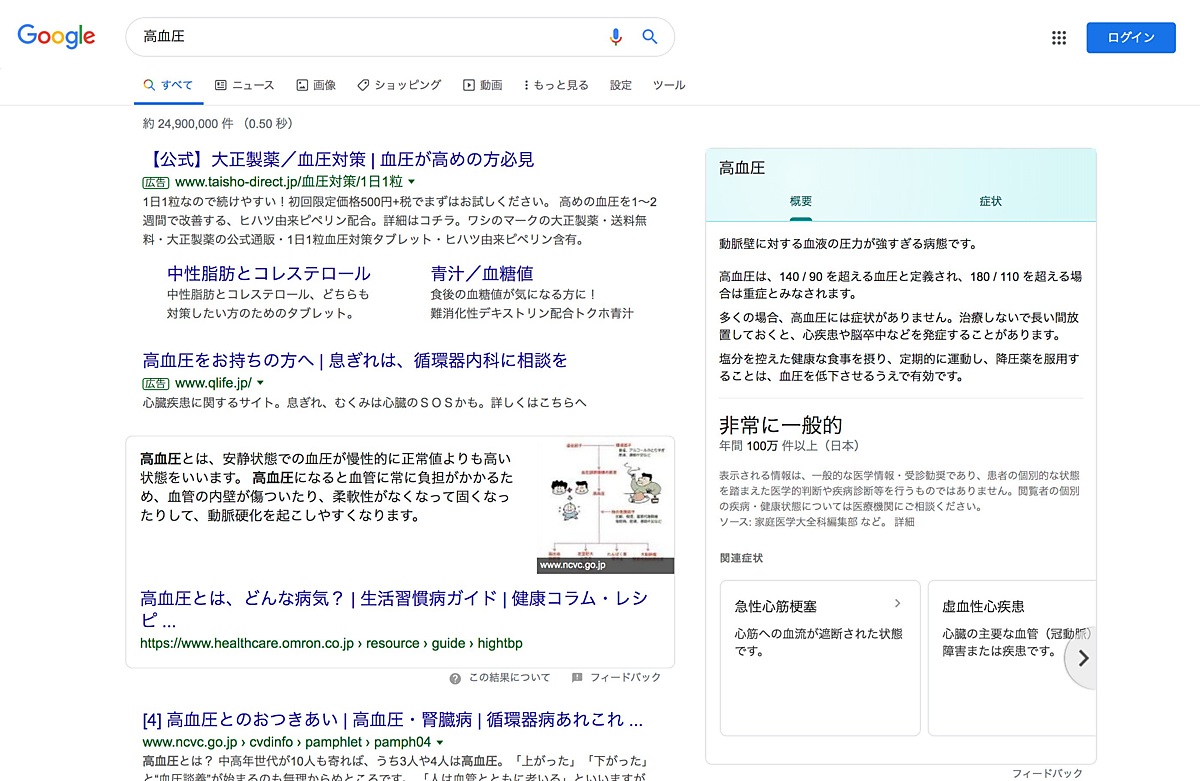Click the Google logo
1200x781 pixels.
[x=56, y=36]
